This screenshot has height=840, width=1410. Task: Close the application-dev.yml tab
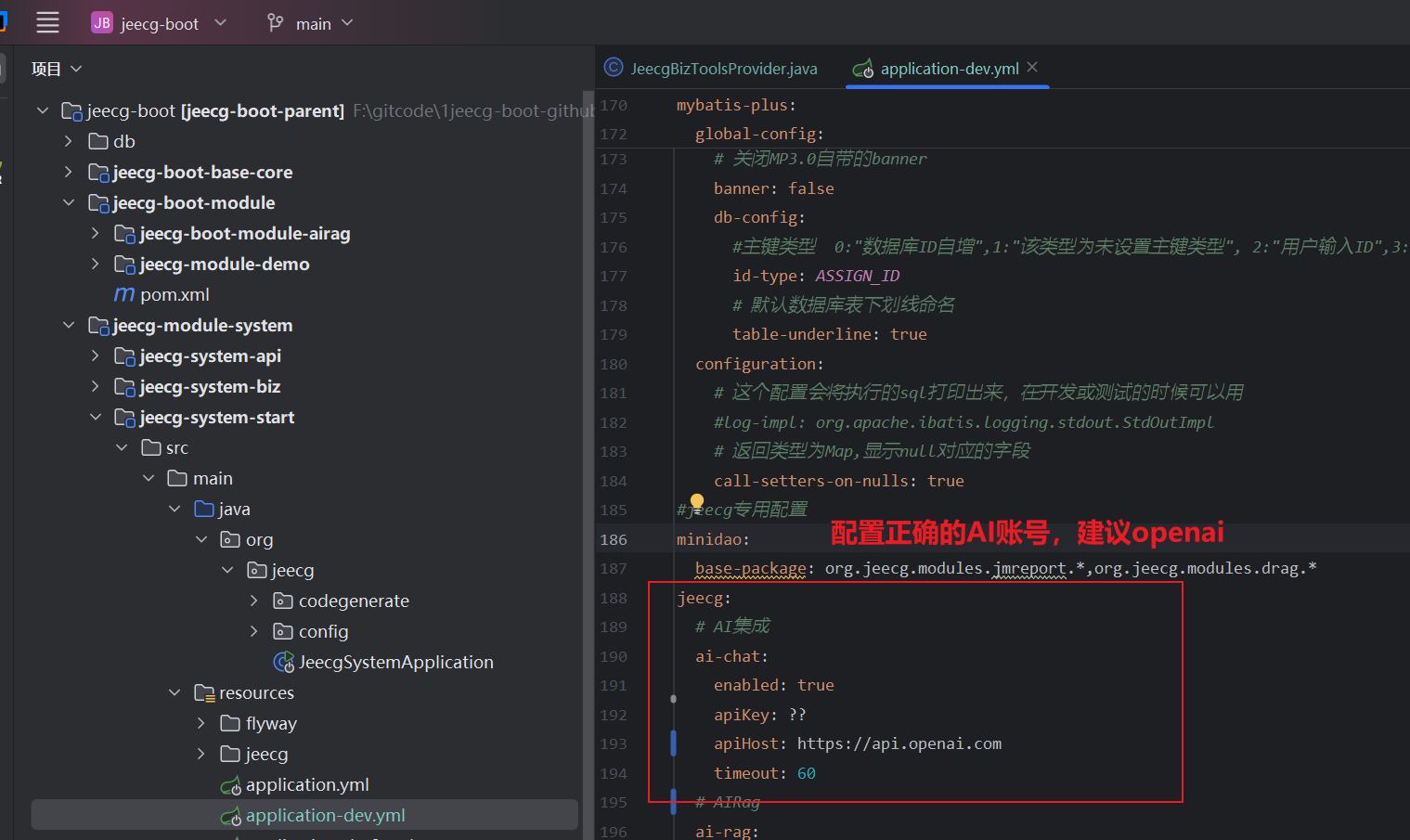1032,68
